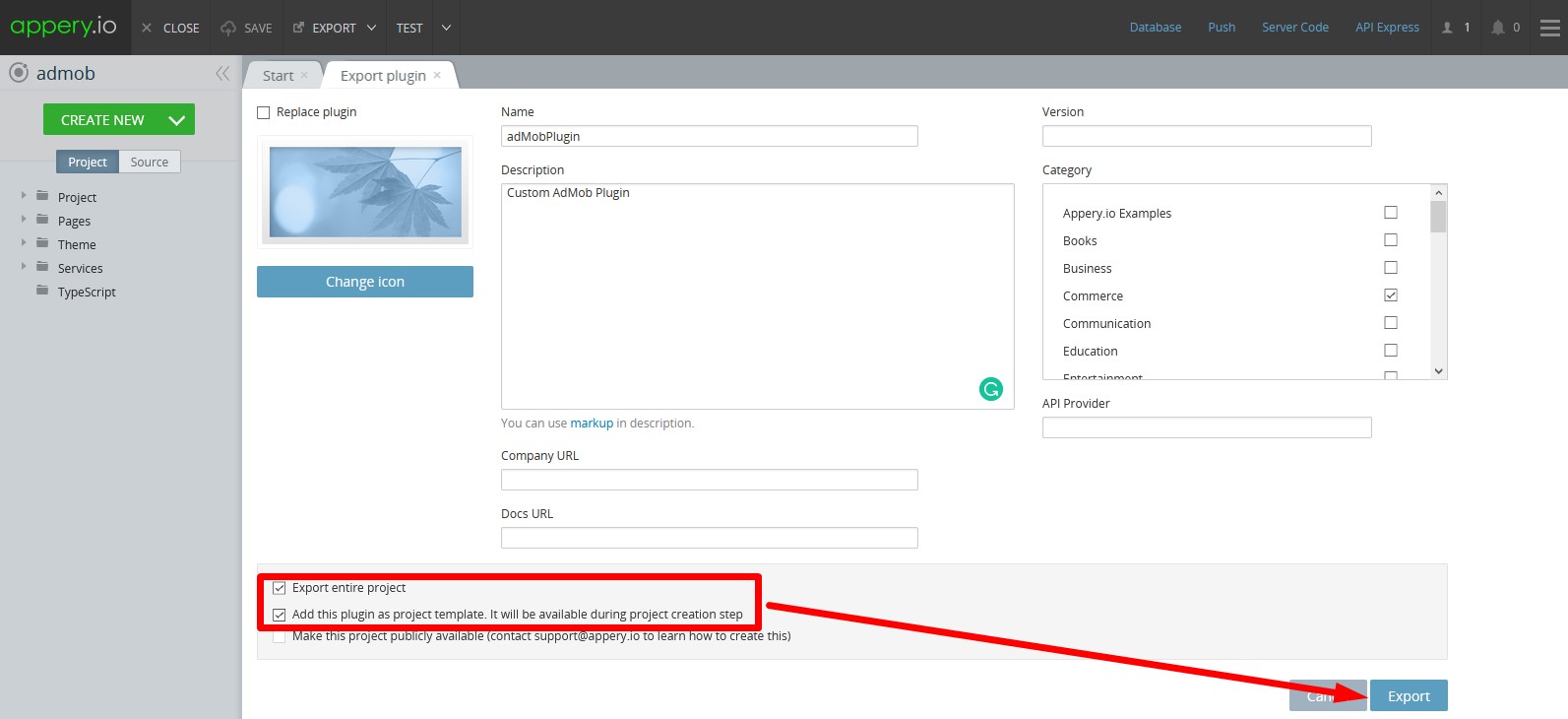The height and width of the screenshot is (719, 1568).
Task: Click the Change icon button
Action: point(365,282)
